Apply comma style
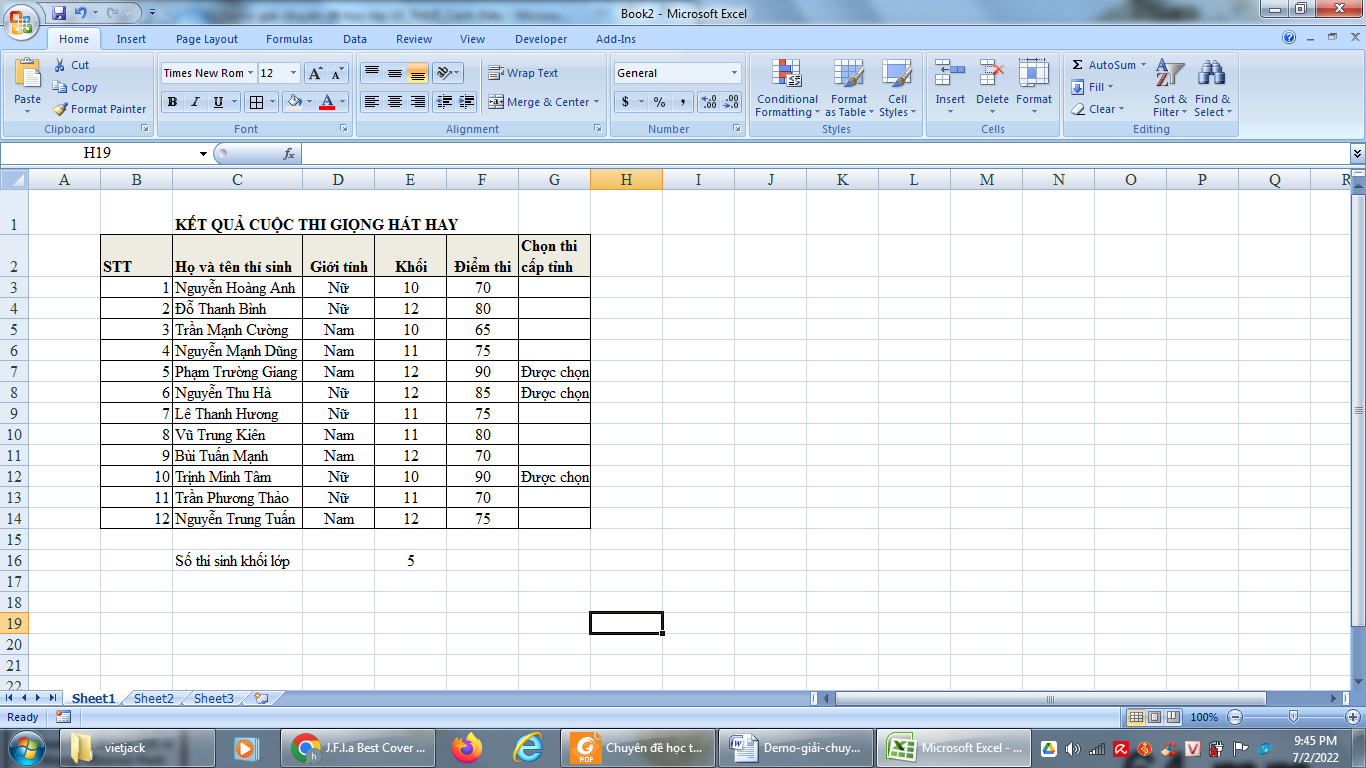 [682, 102]
